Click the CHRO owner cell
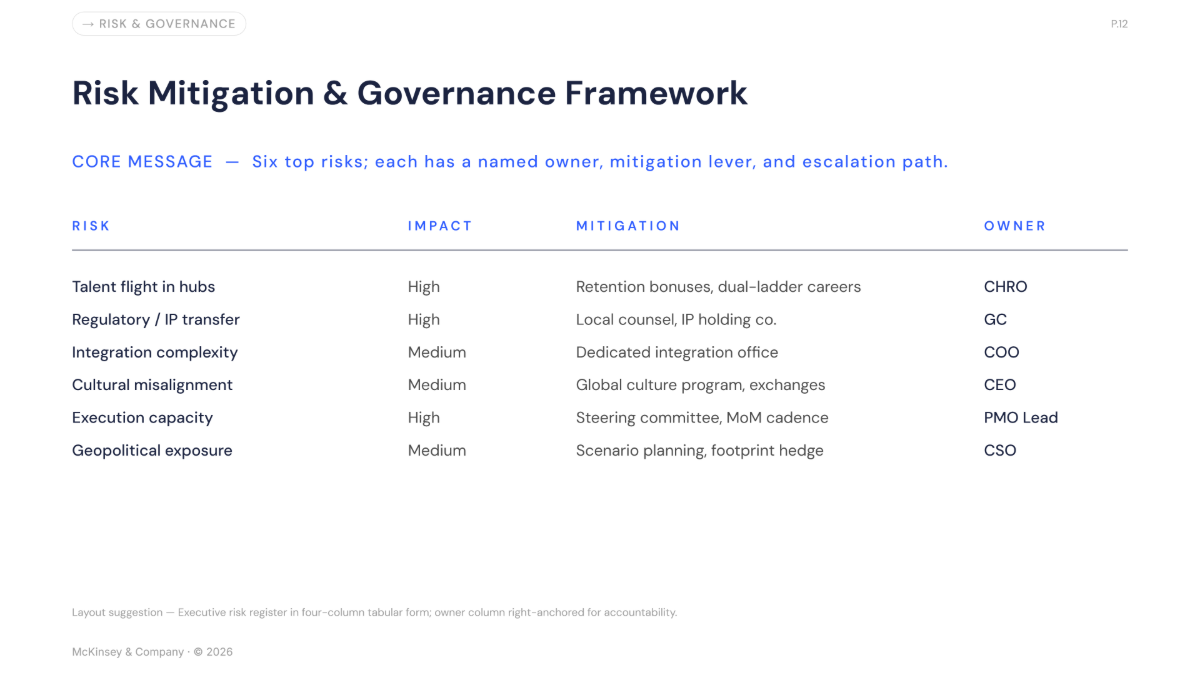Image resolution: width=1200 pixels, height=675 pixels. click(x=1006, y=287)
